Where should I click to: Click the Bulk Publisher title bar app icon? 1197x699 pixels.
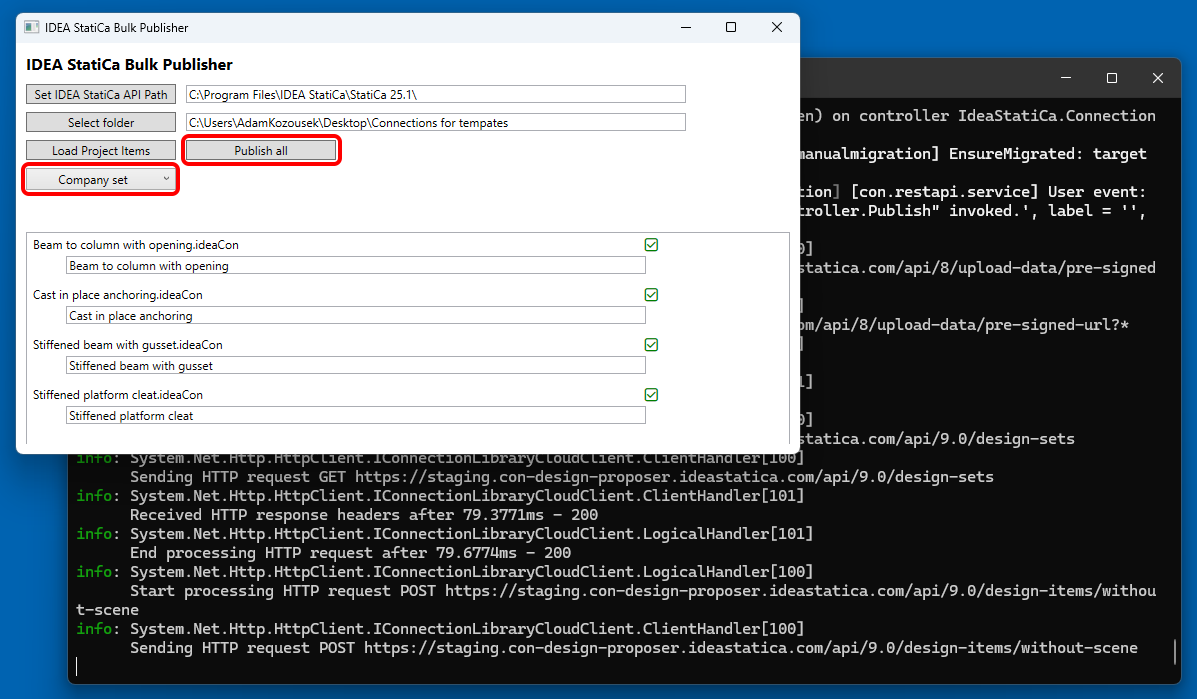pos(32,28)
